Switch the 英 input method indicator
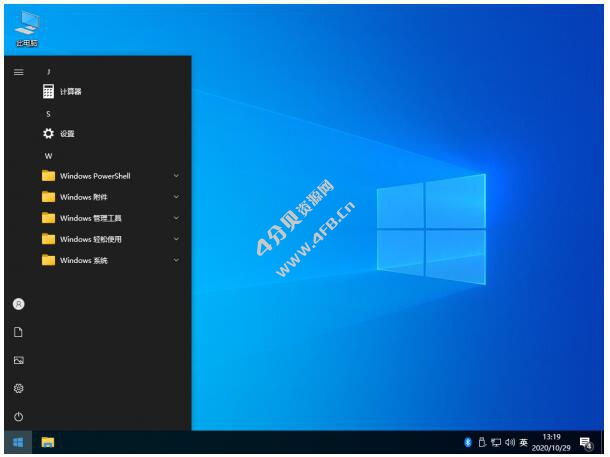Screen dimensions: 610x457 pos(523,441)
